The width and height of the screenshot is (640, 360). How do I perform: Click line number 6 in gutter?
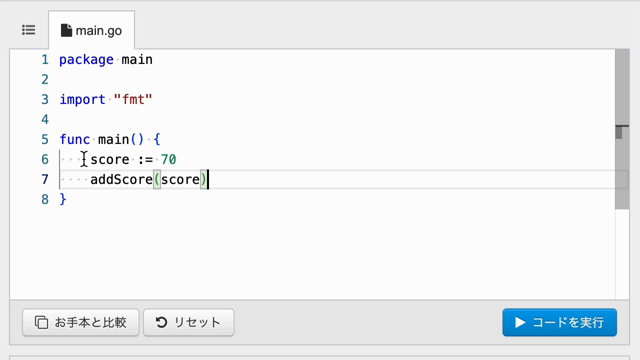(x=45, y=160)
